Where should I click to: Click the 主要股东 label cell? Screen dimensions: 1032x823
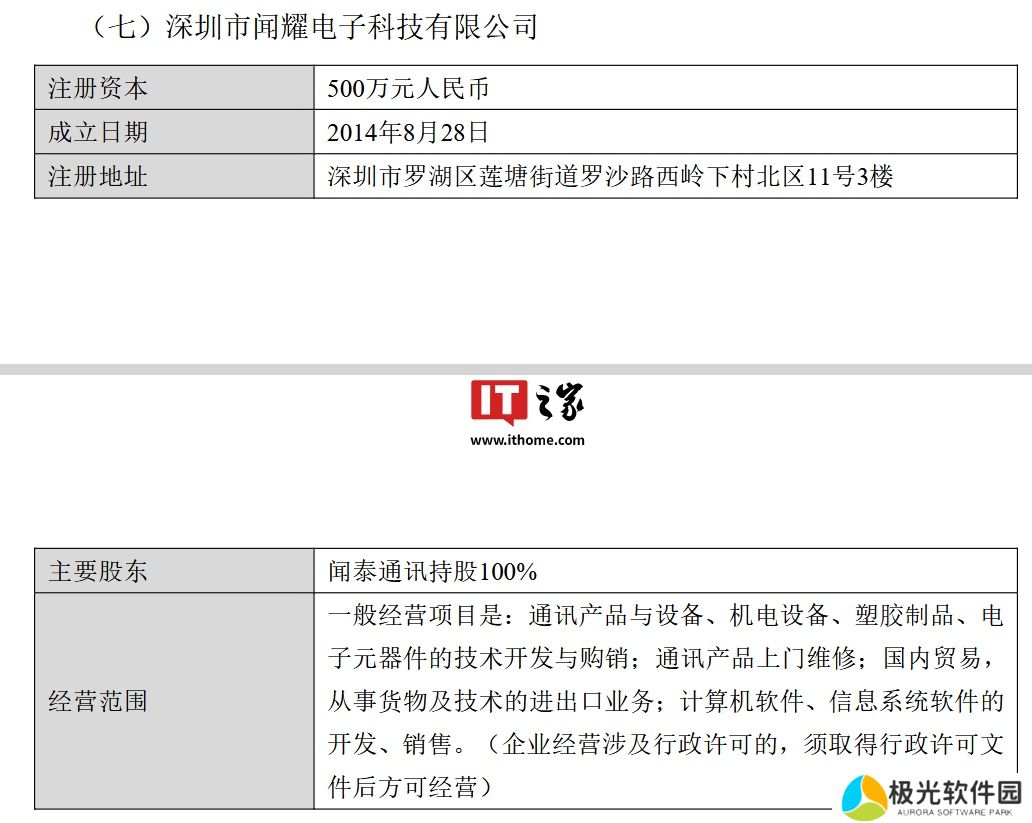click(x=98, y=571)
